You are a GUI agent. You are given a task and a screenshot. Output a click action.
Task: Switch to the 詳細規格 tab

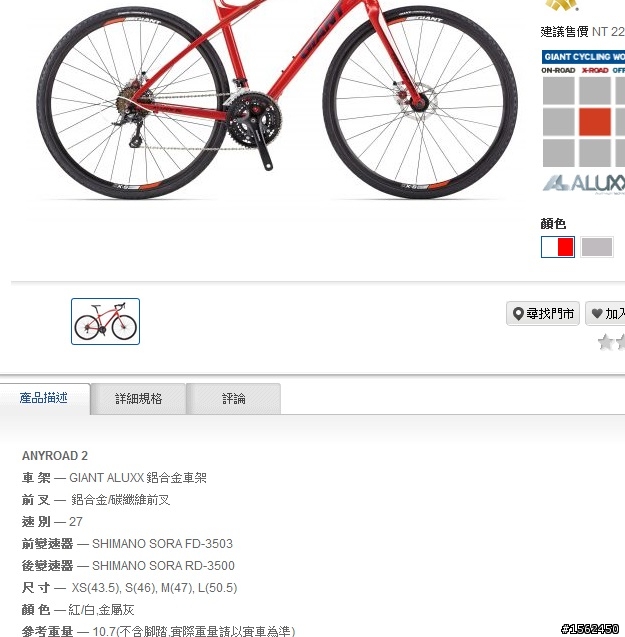tap(138, 399)
